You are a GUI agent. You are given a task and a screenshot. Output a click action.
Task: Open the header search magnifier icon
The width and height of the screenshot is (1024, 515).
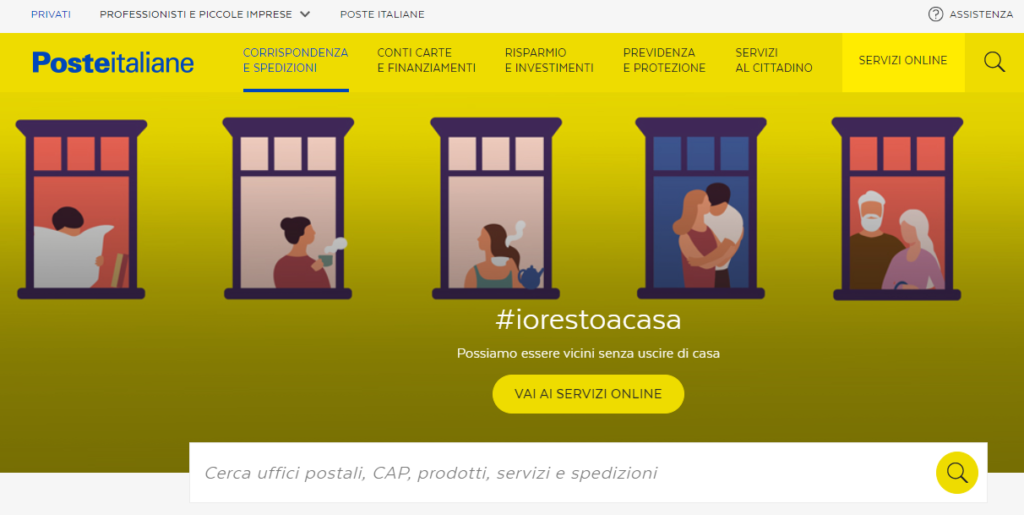(x=994, y=62)
